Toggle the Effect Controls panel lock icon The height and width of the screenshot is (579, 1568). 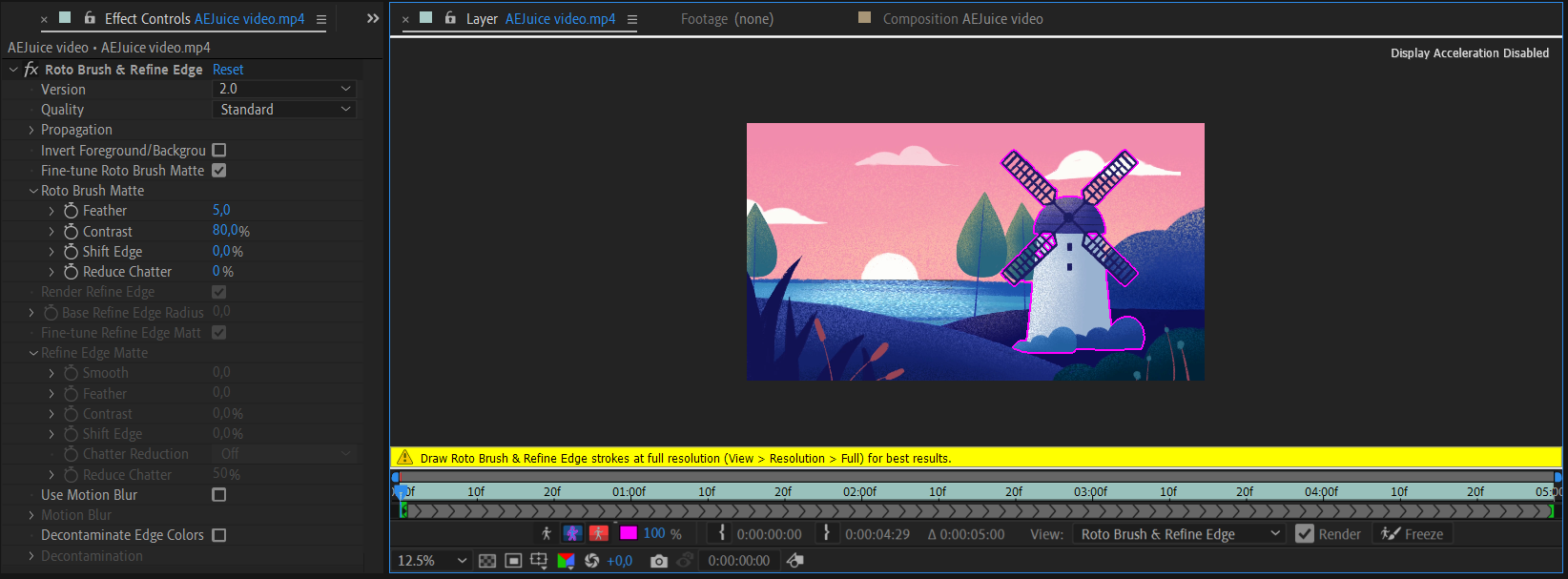(x=90, y=18)
